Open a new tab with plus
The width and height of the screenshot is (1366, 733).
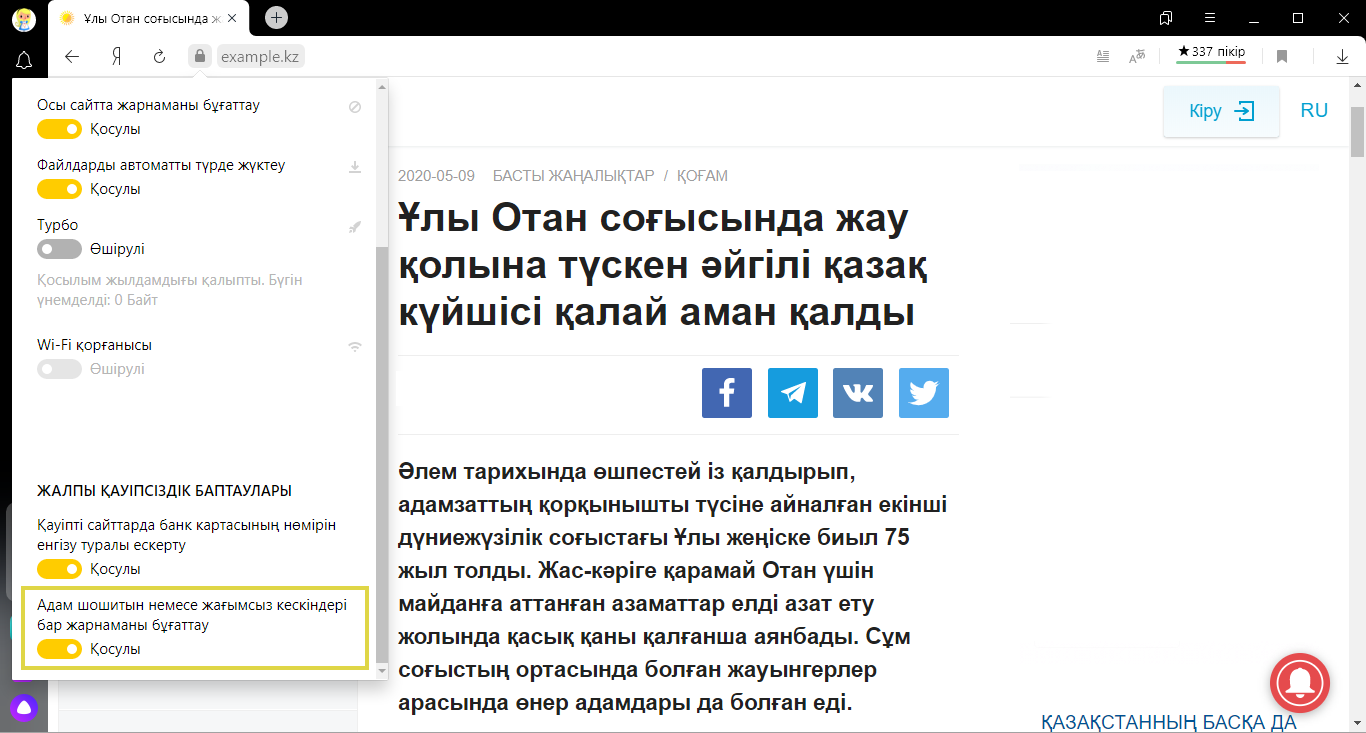pyautogui.click(x=277, y=17)
